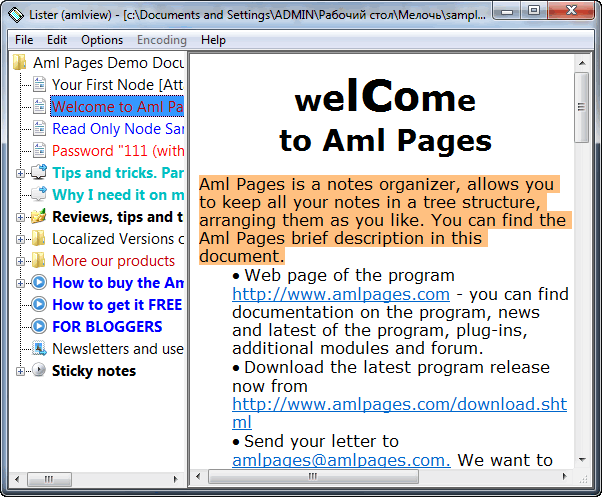Maximize the Lister window
Screen dimensions: 602x497
coord(534,10)
